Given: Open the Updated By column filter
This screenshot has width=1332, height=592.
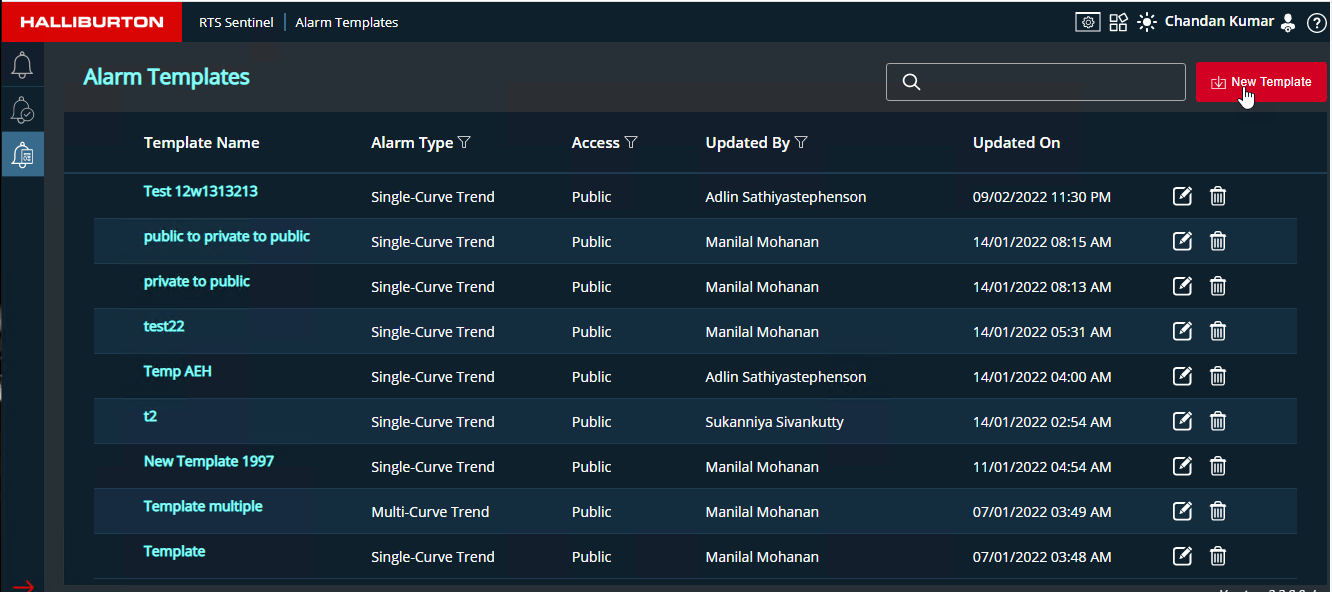Looking at the screenshot, I should pyautogui.click(x=801, y=143).
